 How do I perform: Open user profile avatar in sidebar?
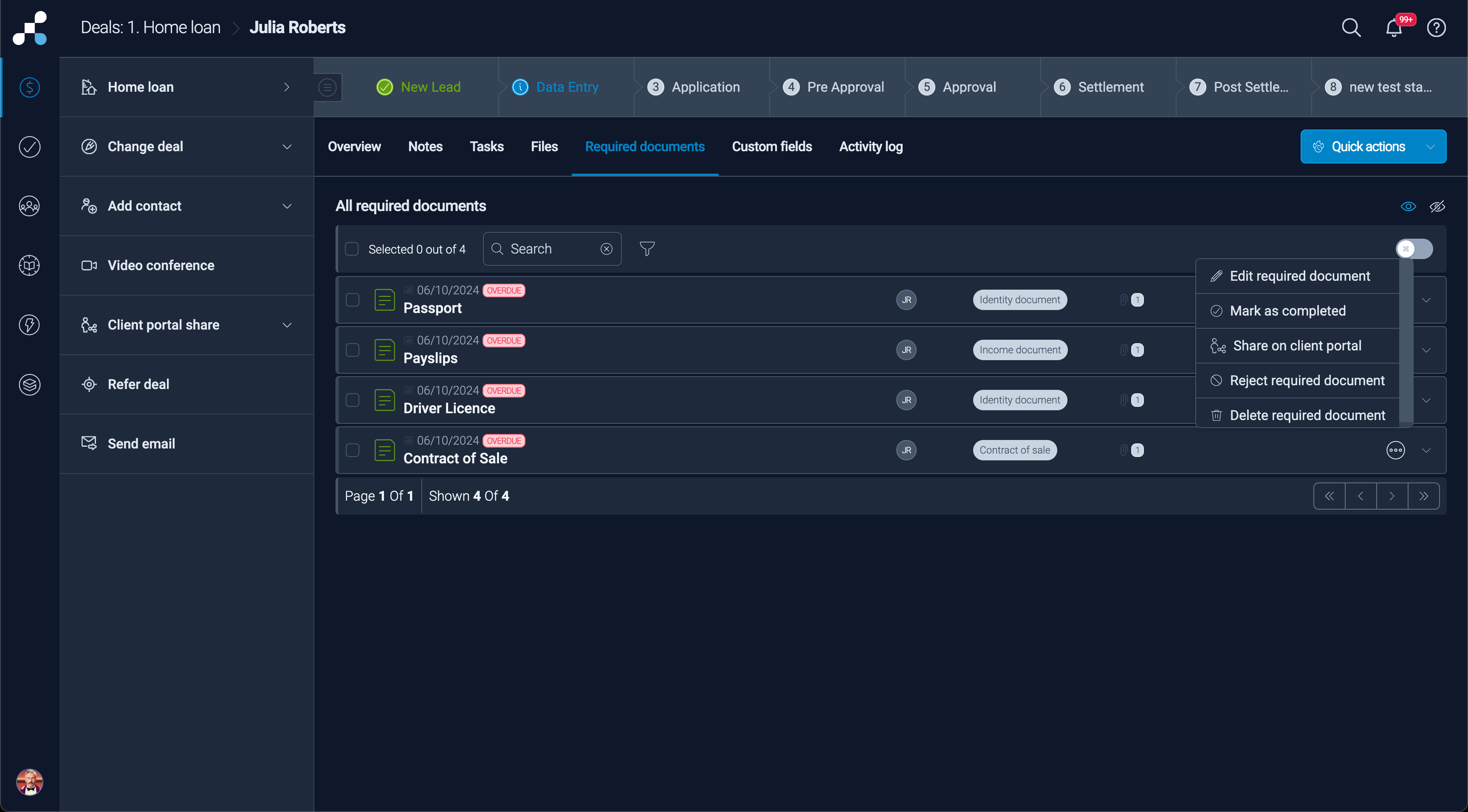click(x=30, y=781)
